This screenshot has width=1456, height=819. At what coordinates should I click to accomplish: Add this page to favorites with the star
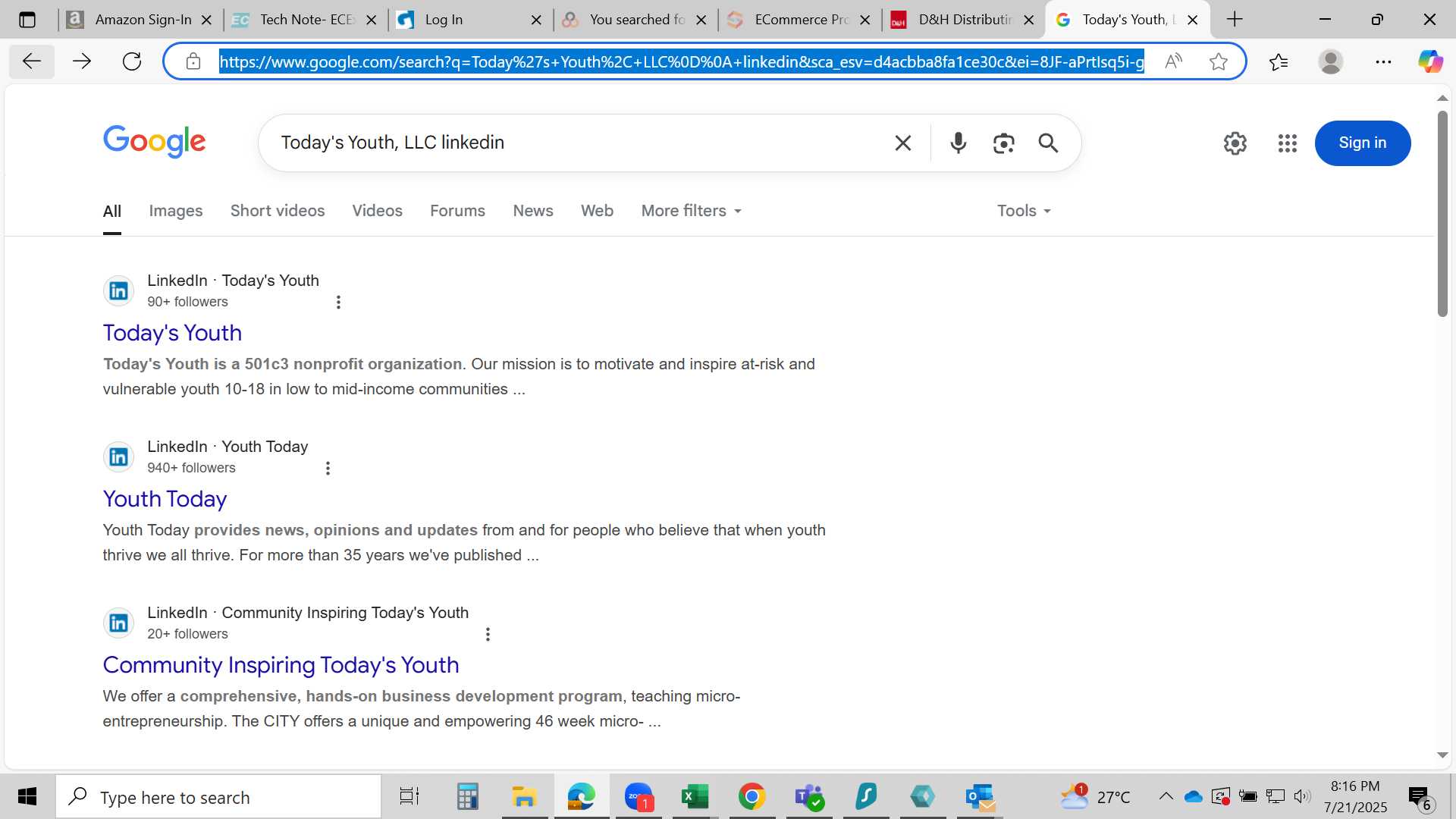tap(1219, 61)
